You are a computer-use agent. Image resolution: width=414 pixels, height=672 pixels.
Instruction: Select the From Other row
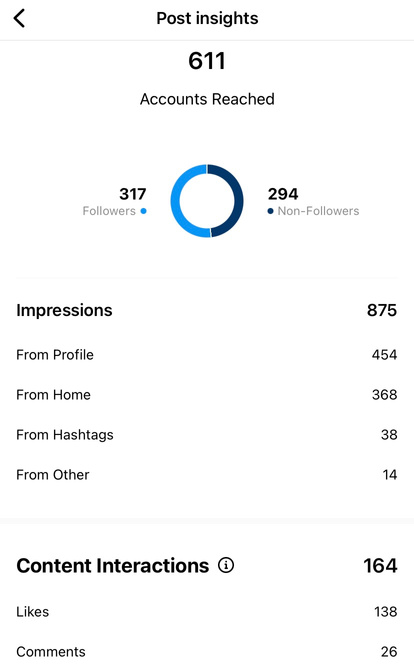click(x=207, y=475)
